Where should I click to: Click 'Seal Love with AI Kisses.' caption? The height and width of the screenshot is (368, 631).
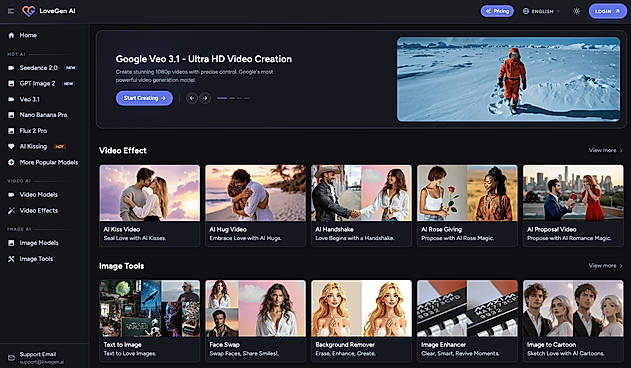click(135, 238)
